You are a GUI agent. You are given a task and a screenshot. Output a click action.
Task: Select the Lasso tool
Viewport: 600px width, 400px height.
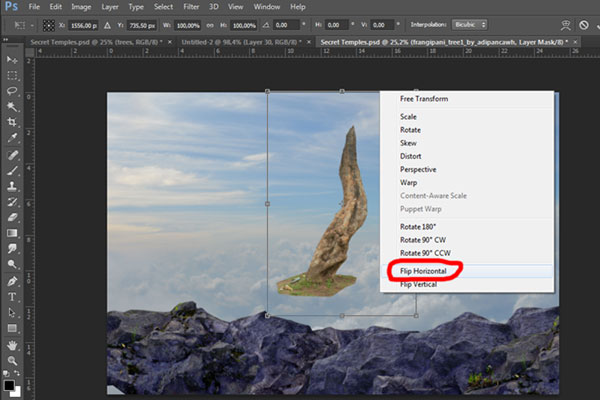pos(13,91)
